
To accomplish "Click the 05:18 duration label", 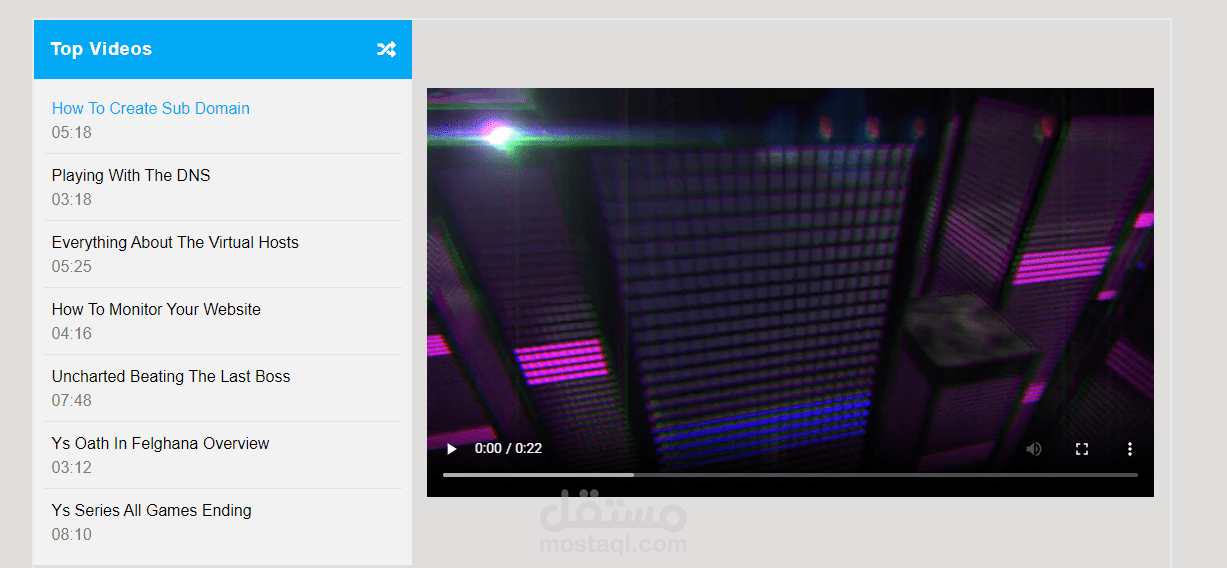I will (72, 133).
